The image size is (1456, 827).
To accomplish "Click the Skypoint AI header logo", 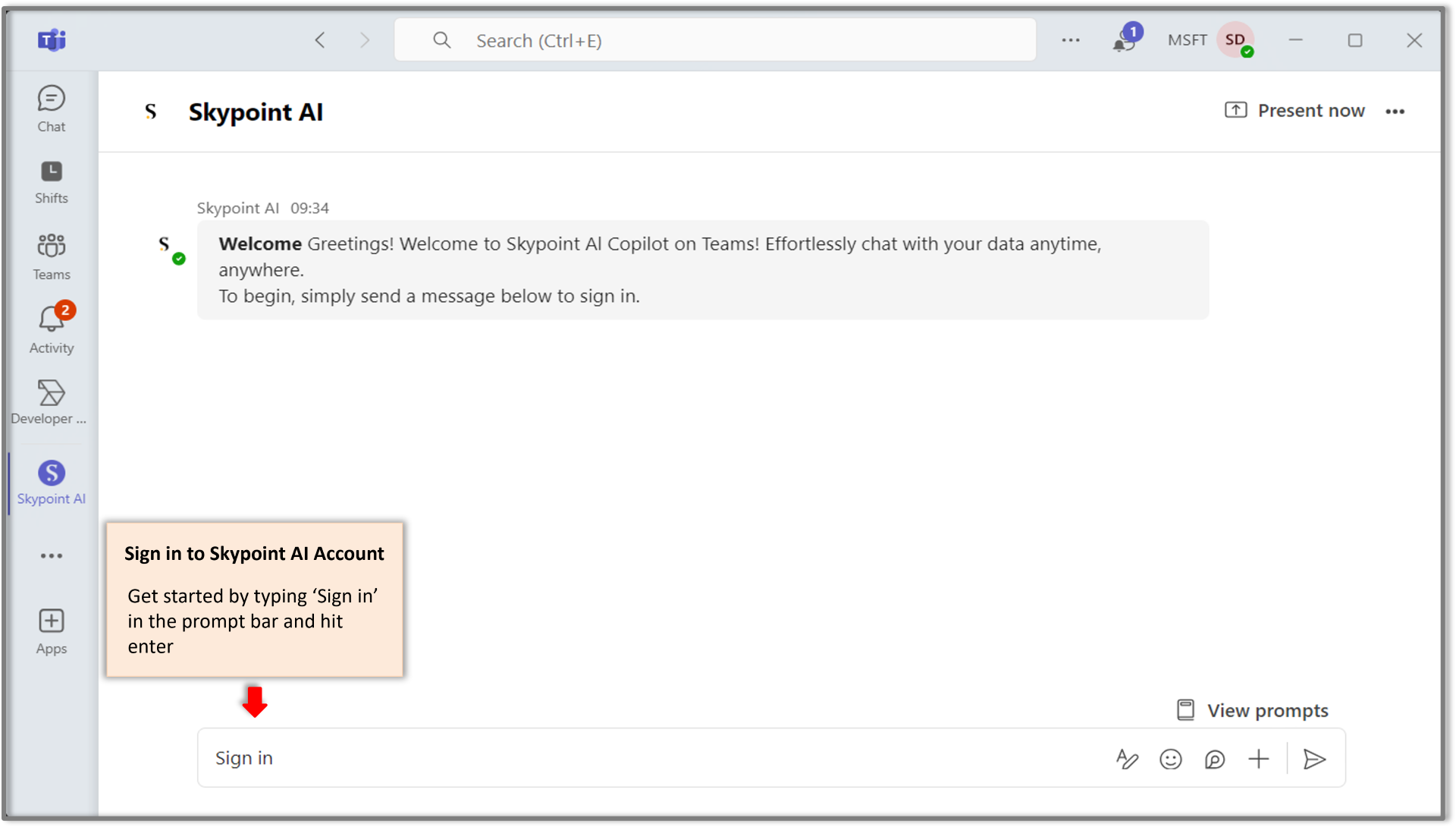I will pos(151,112).
